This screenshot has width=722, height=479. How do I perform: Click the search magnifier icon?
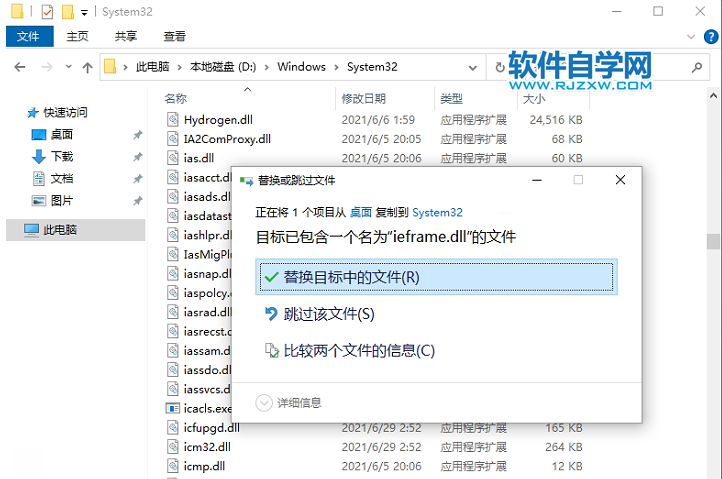click(x=697, y=68)
